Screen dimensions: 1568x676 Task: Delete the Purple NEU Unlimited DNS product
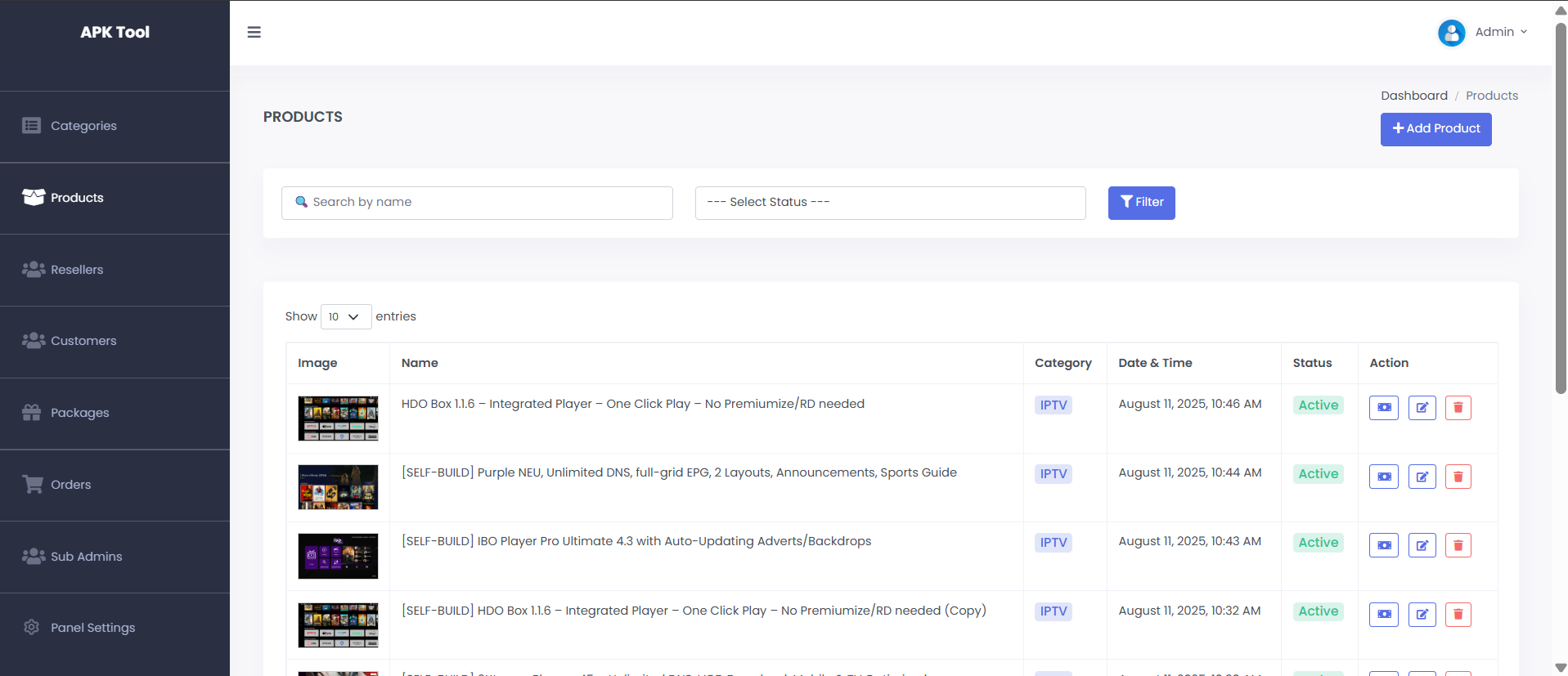coord(1458,476)
